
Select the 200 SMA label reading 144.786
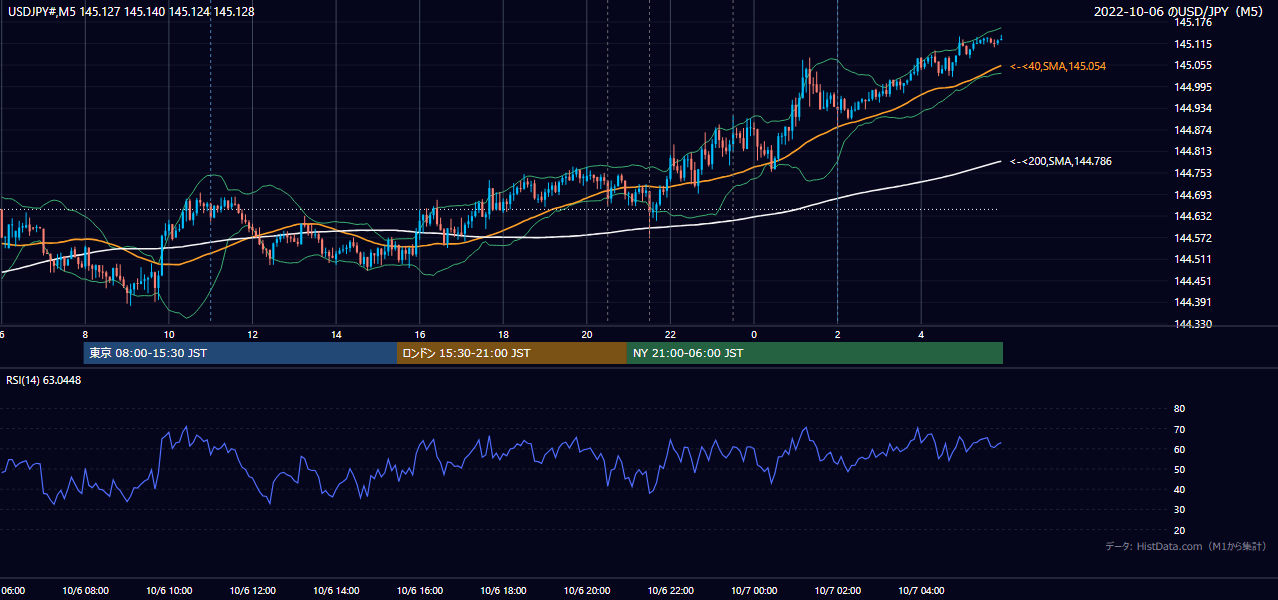(x=1061, y=161)
